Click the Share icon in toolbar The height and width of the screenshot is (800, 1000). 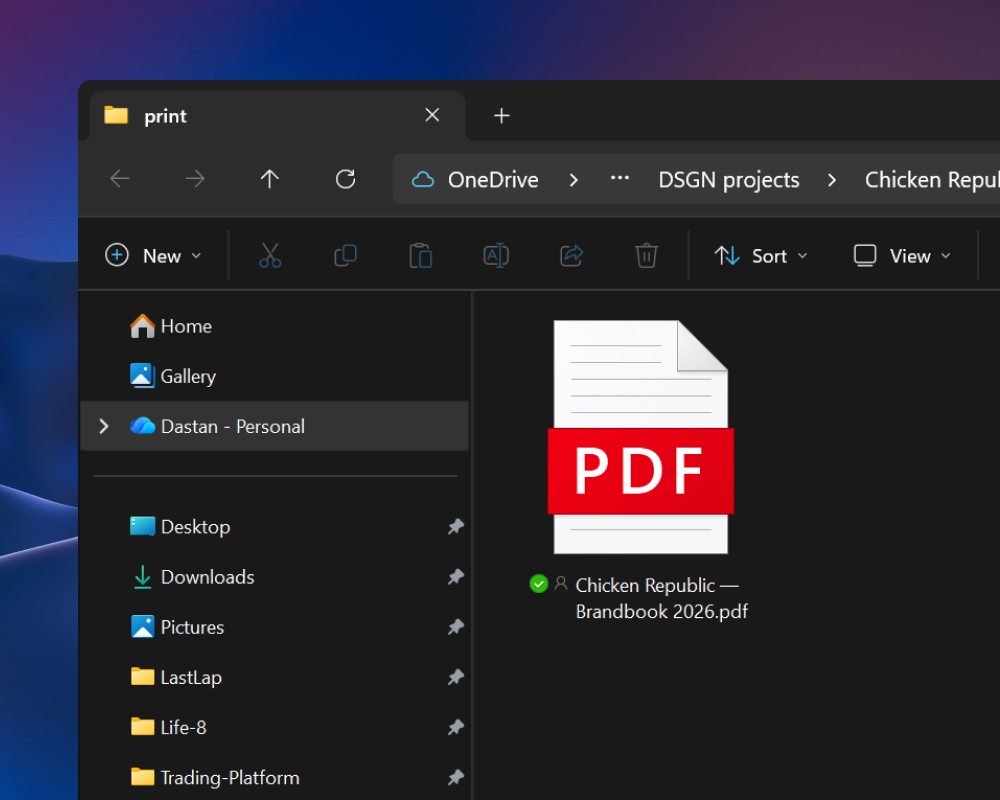[571, 256]
